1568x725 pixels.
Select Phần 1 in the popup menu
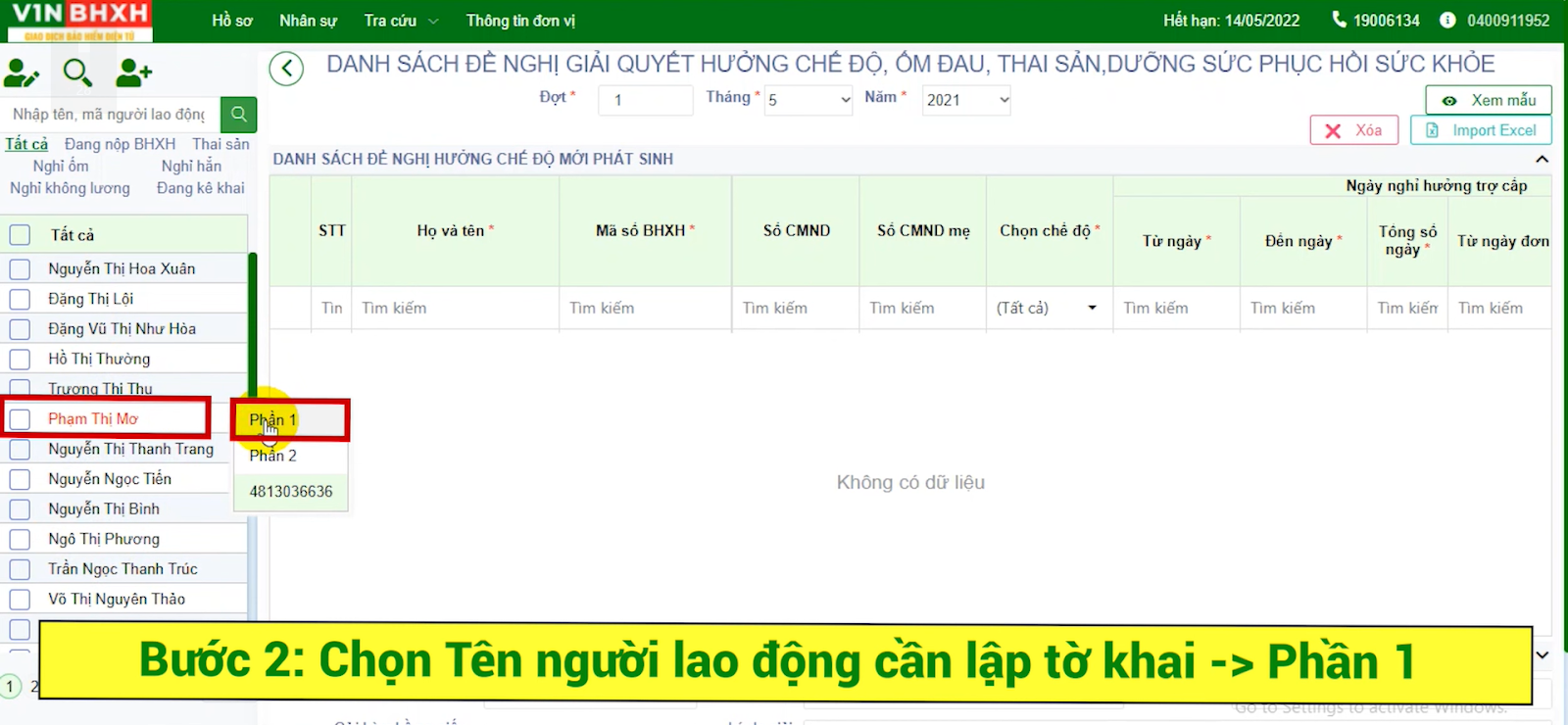click(290, 420)
